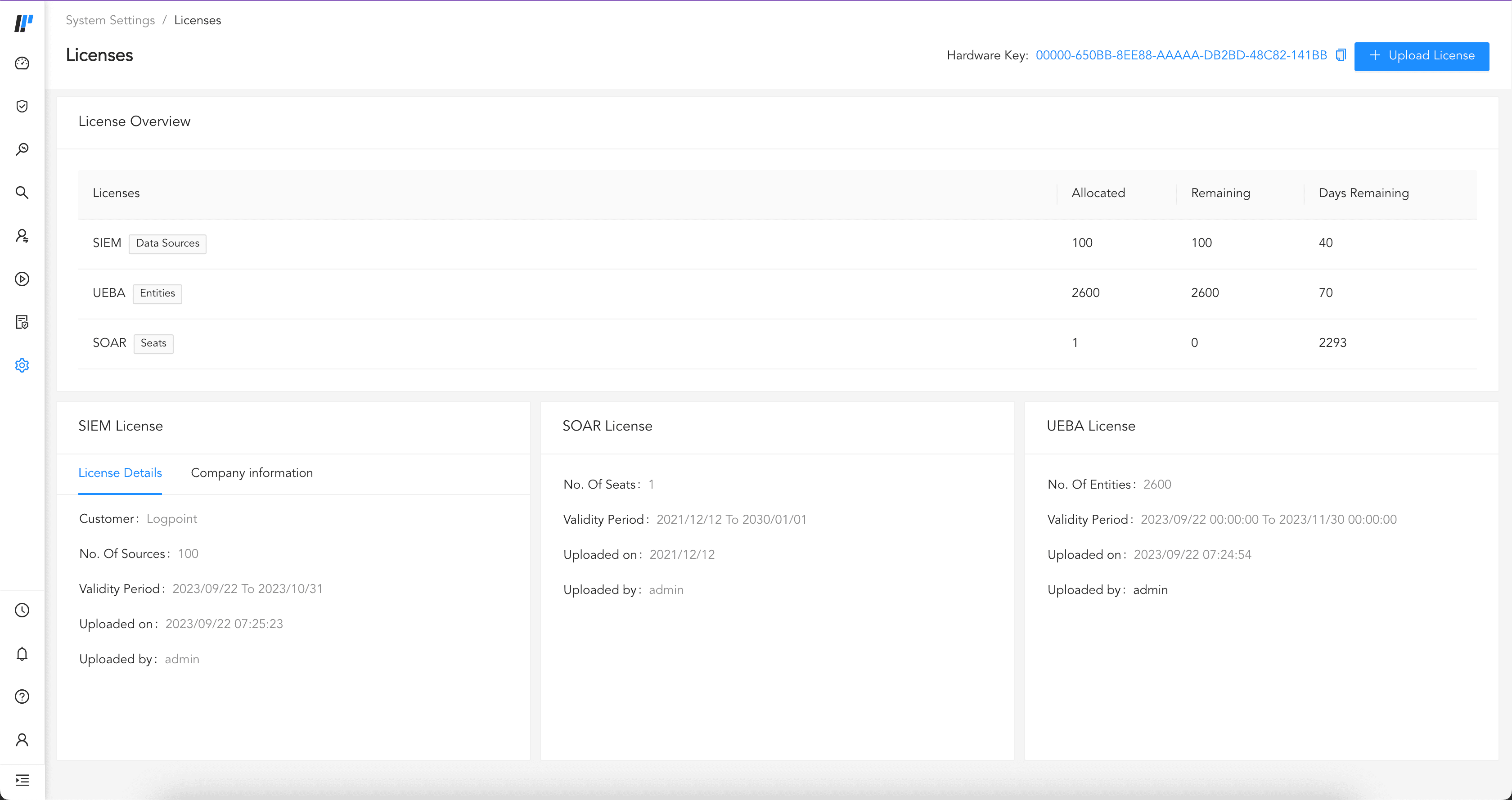Open the user profile icon
This screenshot has height=800, width=1512.
click(22, 740)
